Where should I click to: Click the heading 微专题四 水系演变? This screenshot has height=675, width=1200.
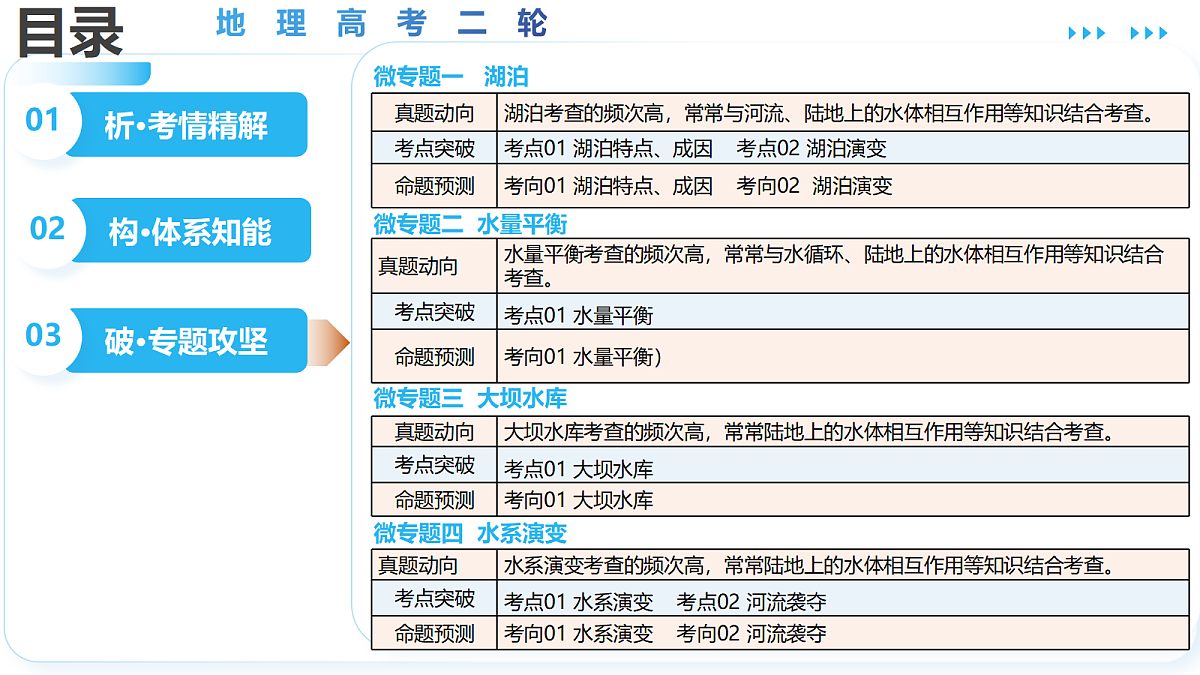tap(470, 533)
